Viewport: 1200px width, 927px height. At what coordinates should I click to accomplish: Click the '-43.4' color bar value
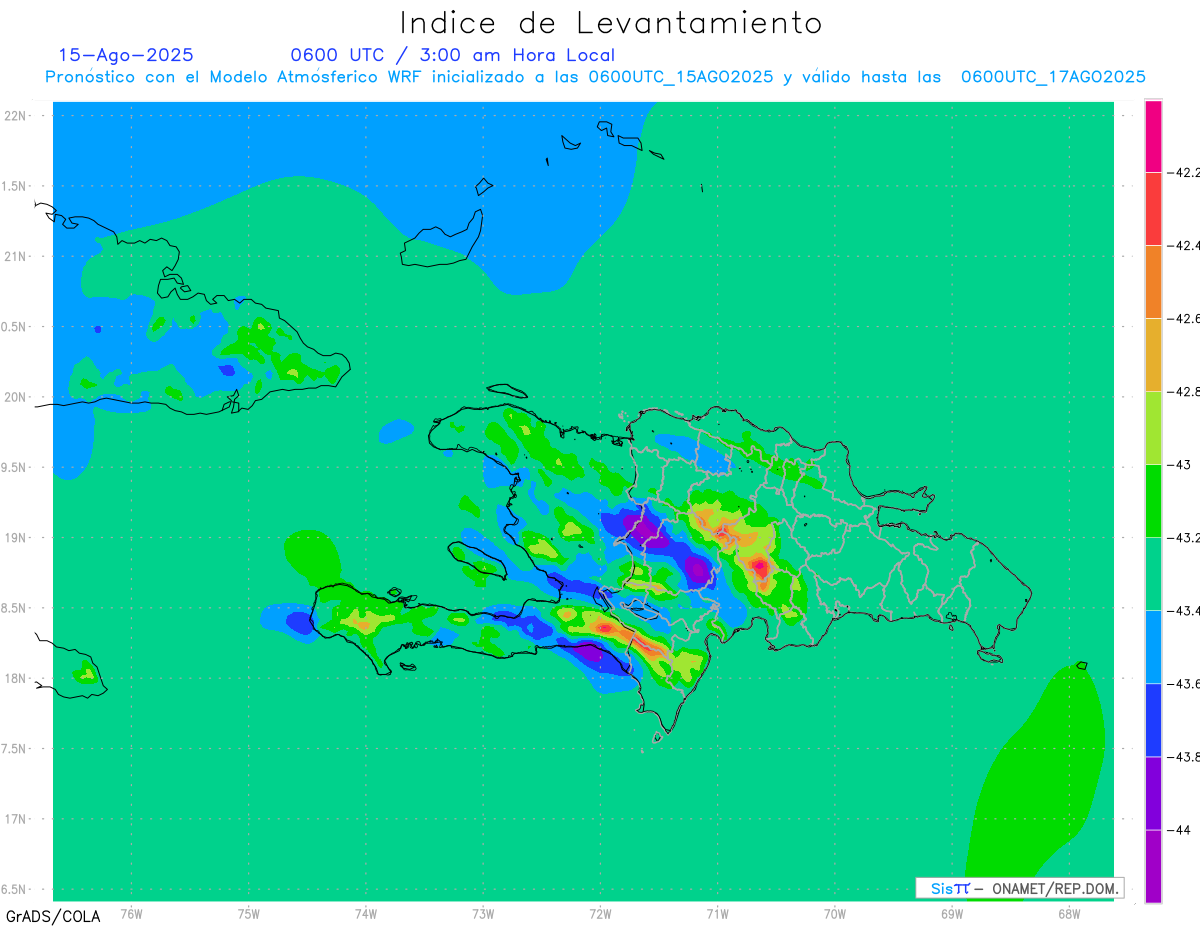[1186, 610]
